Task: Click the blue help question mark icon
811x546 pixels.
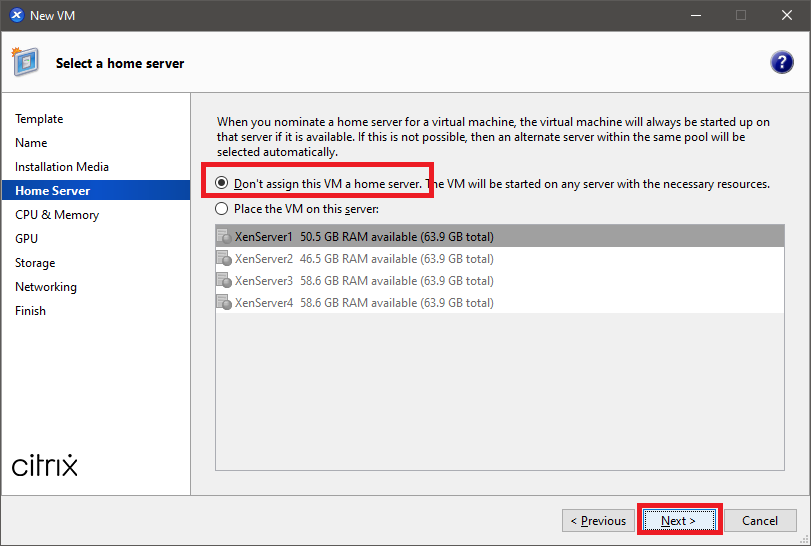Action: click(x=782, y=62)
